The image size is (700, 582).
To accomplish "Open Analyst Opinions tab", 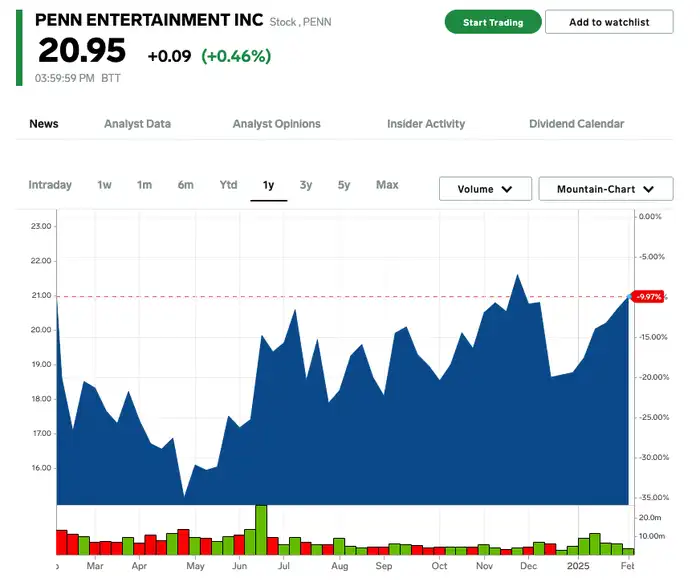I will click(x=276, y=124).
